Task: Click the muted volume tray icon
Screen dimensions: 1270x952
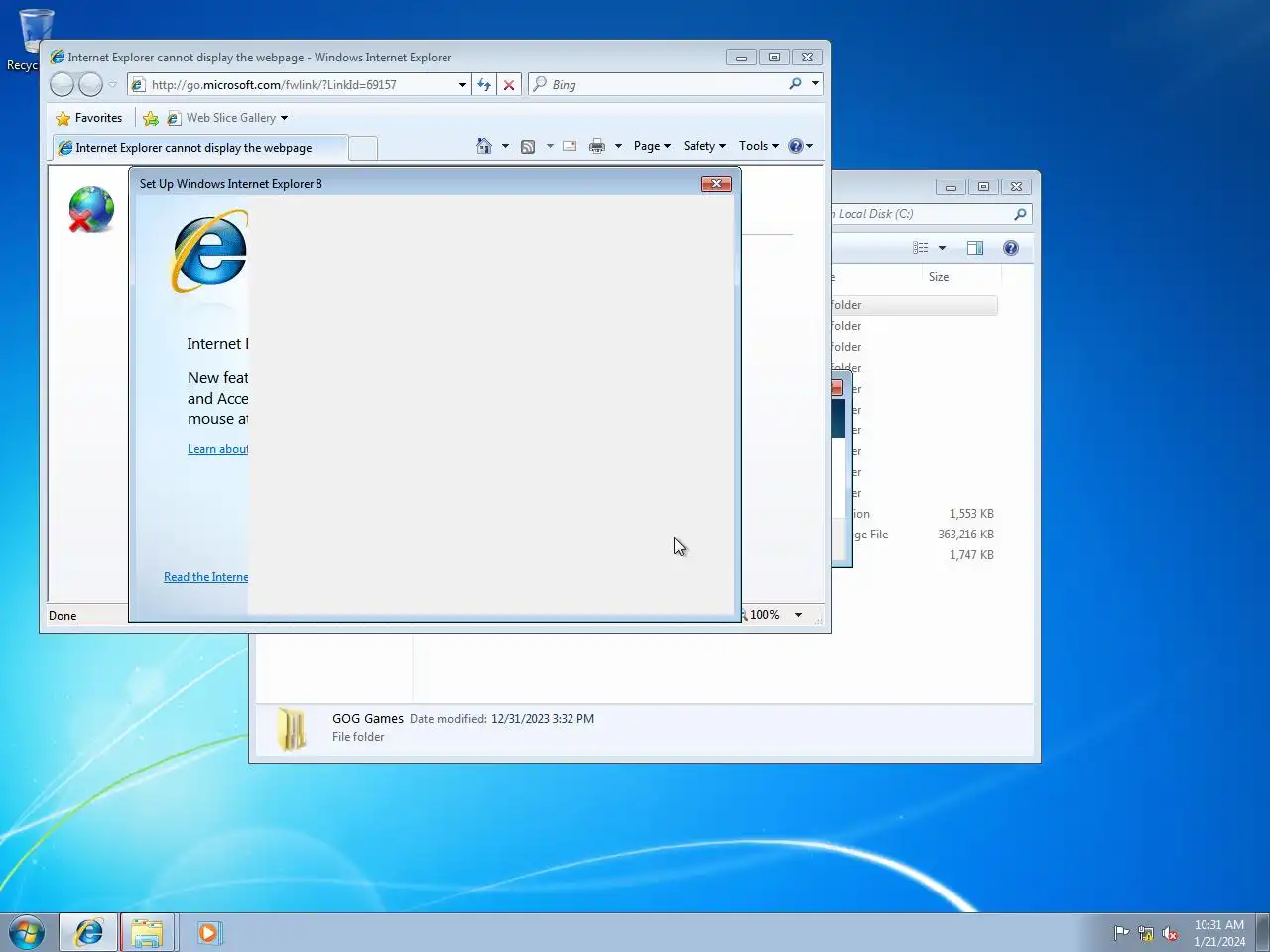Action: (1170, 933)
